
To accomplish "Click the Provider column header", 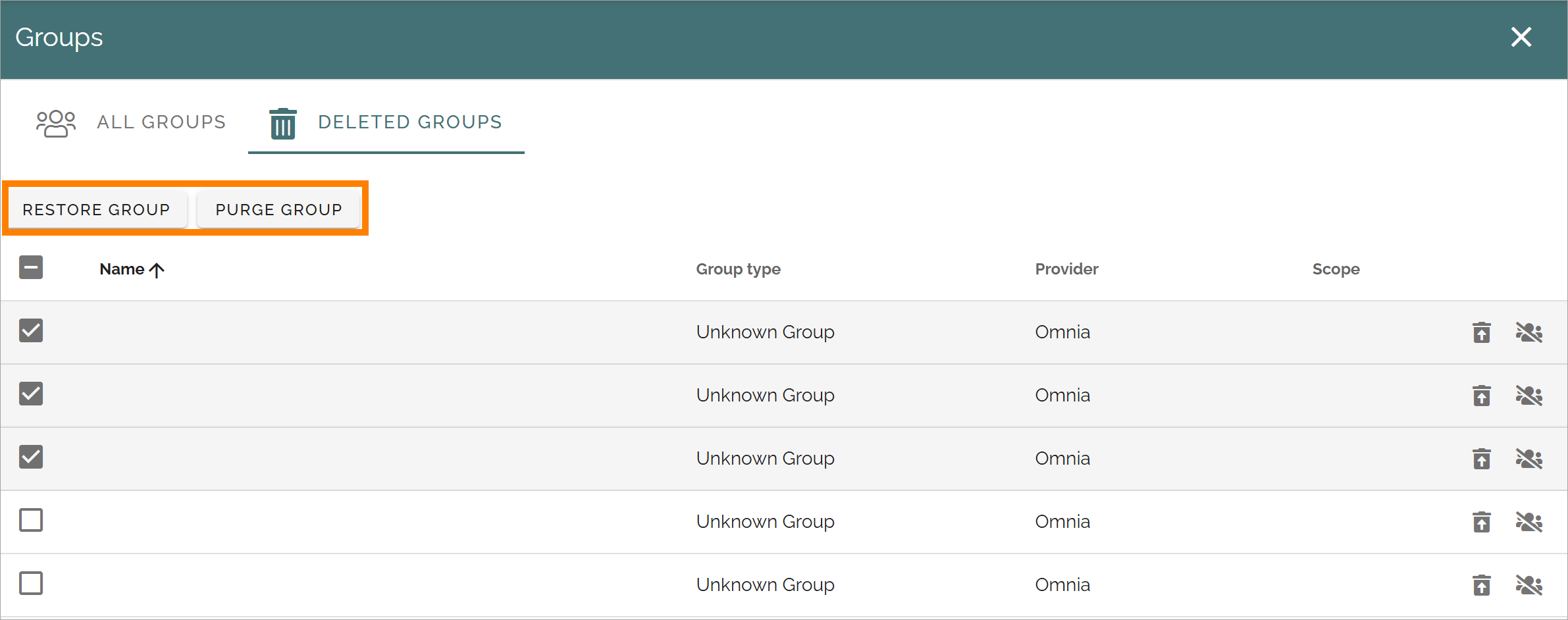I will pos(1066,269).
